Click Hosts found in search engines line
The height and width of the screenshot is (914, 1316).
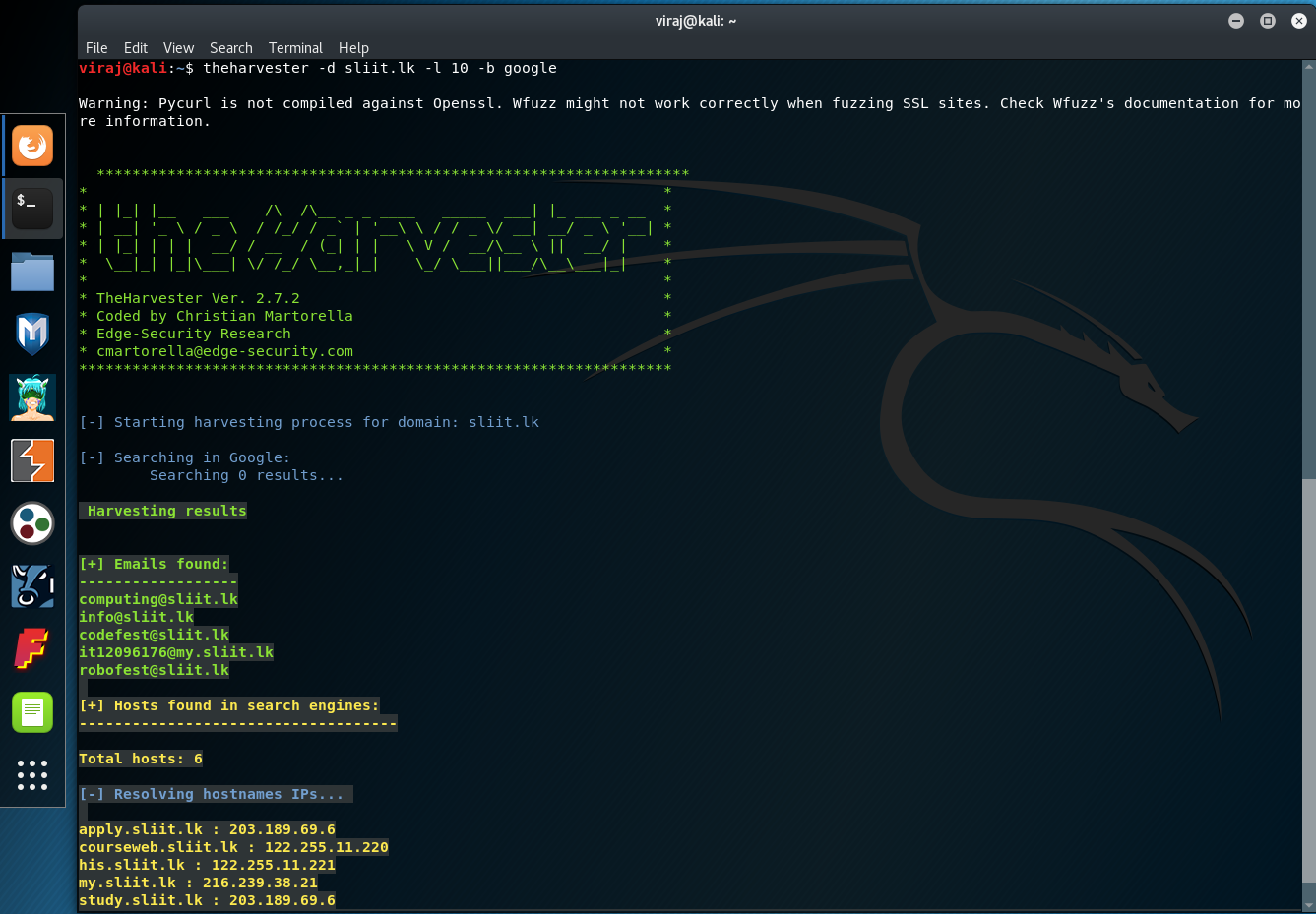(229, 705)
